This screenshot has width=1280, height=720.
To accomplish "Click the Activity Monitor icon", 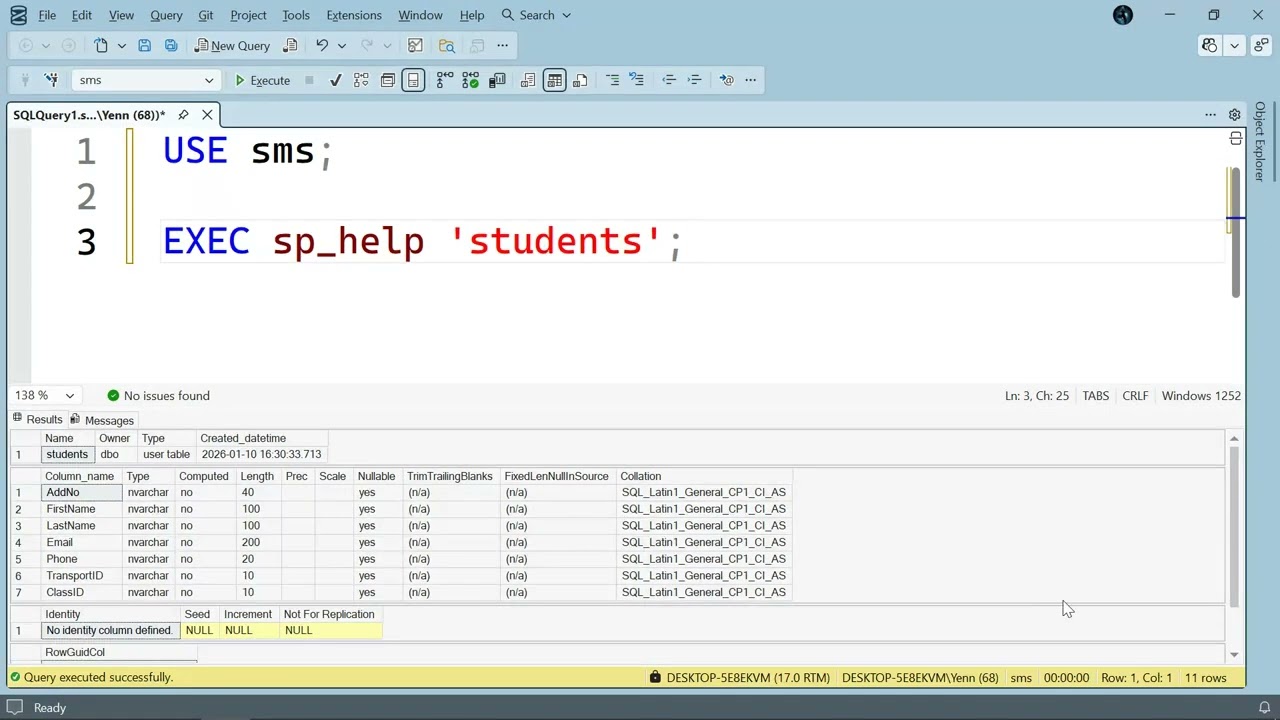I will pos(415,45).
